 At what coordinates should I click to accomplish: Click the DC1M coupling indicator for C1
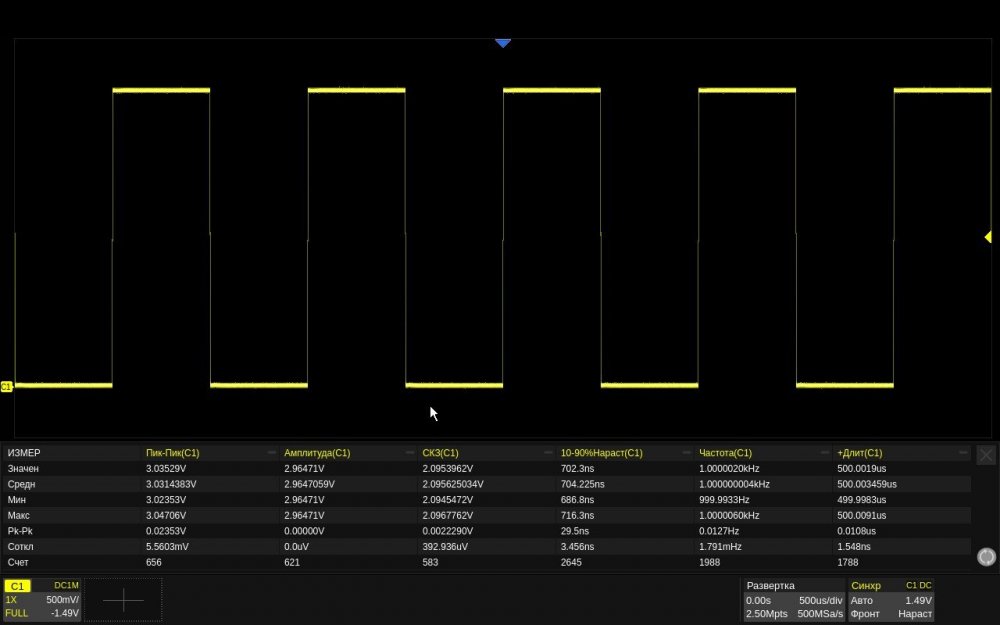point(66,586)
